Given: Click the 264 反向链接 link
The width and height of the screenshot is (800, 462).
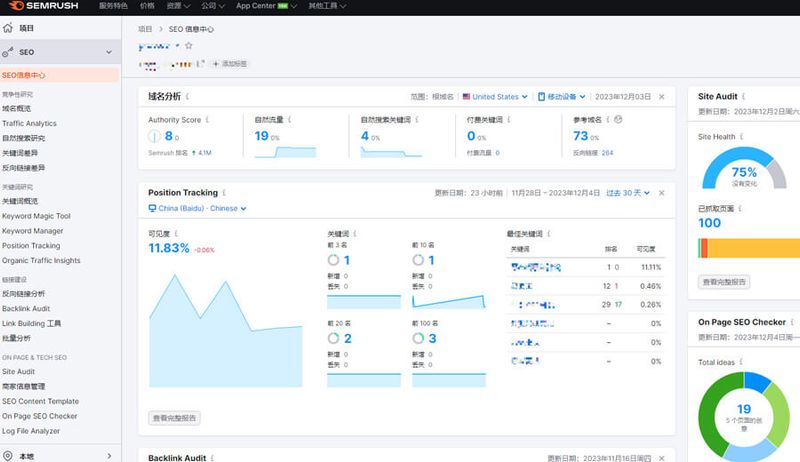Looking at the screenshot, I should click(607, 152).
